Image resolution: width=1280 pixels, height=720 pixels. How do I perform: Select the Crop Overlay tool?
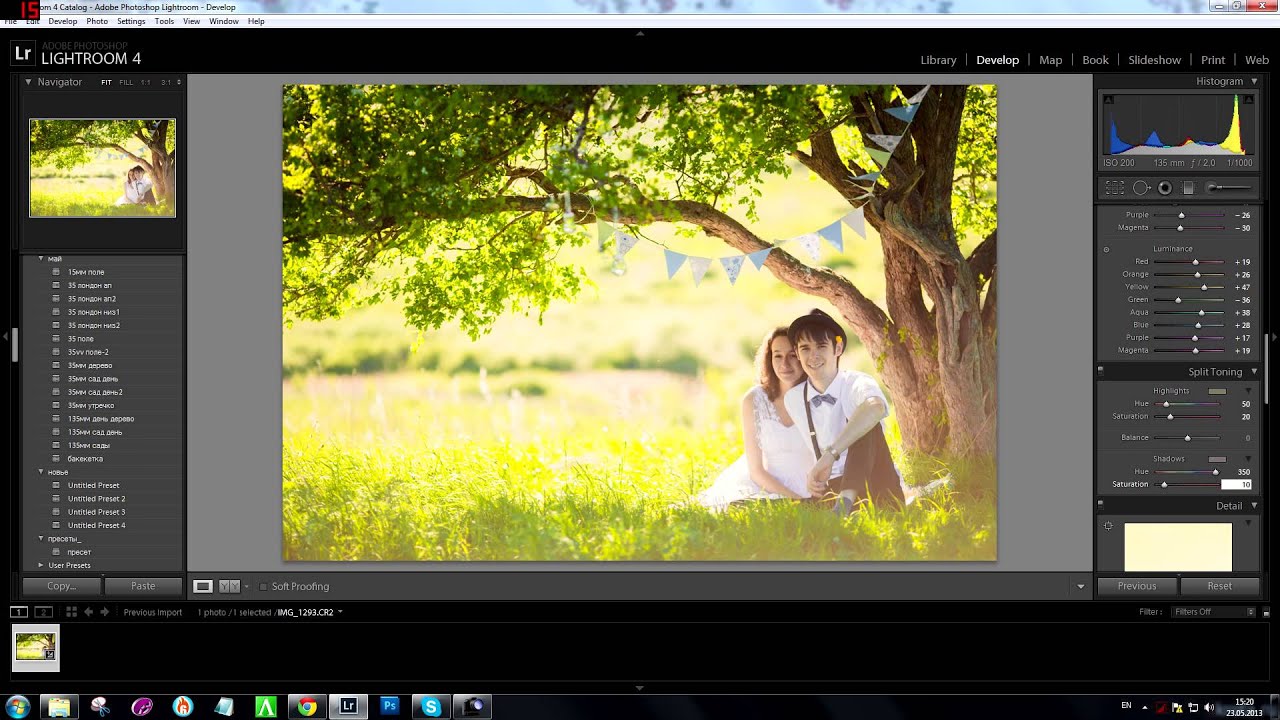[1114, 188]
